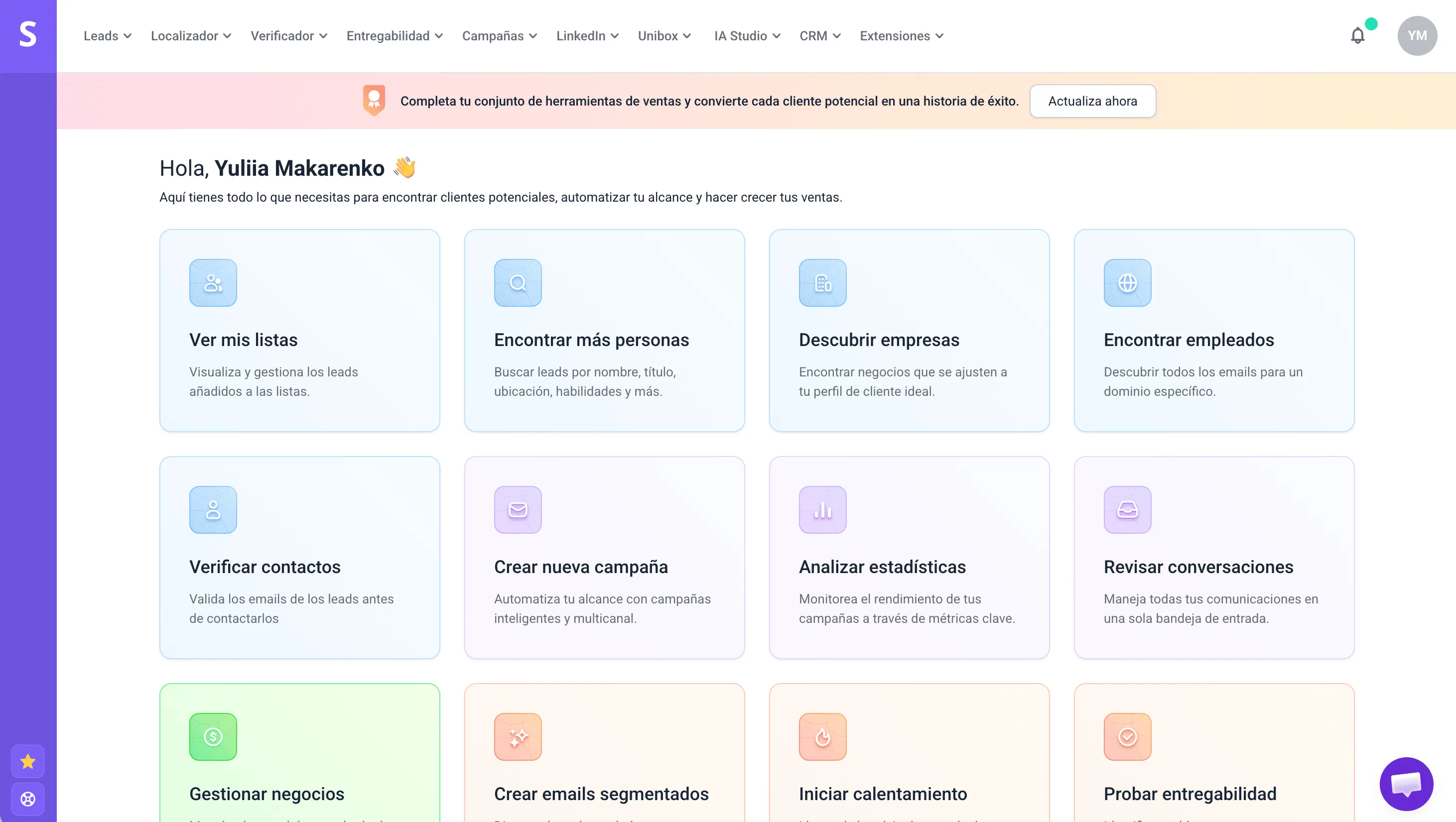Open the Unibox menu item

click(x=663, y=35)
